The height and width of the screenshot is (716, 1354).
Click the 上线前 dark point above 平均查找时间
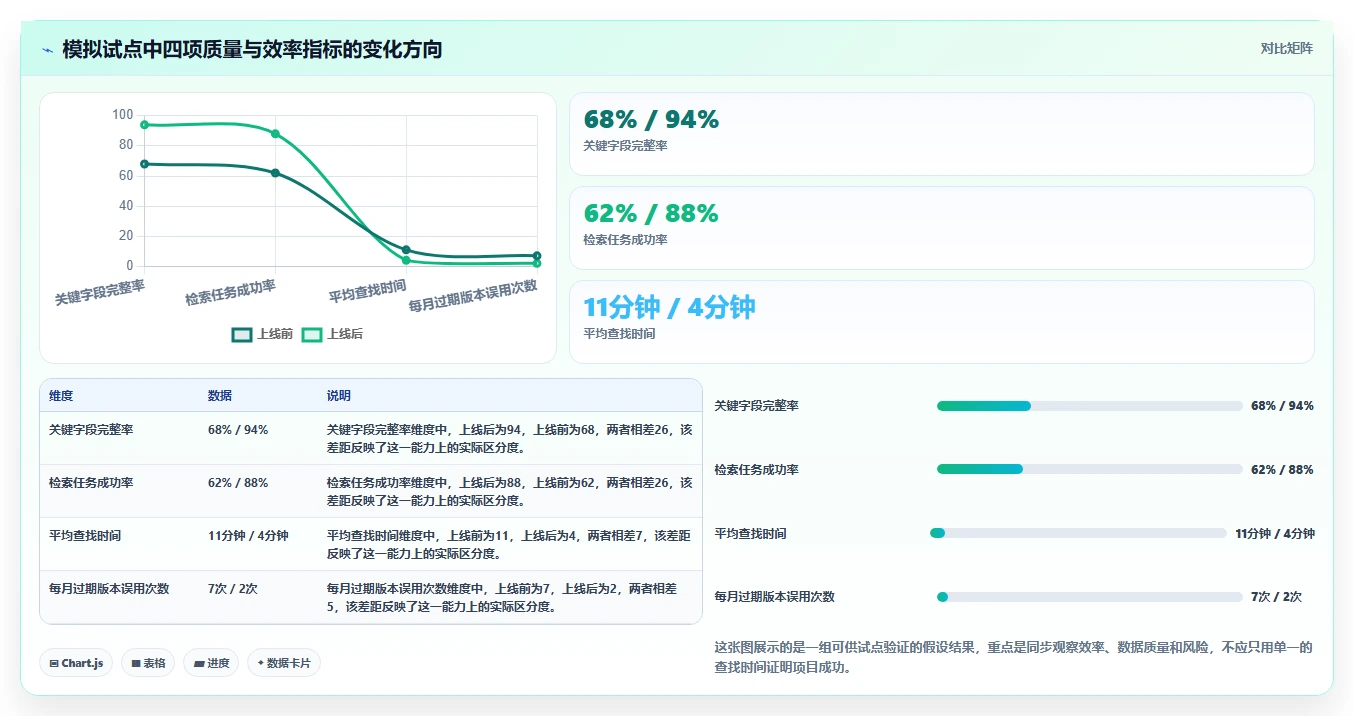point(406,250)
